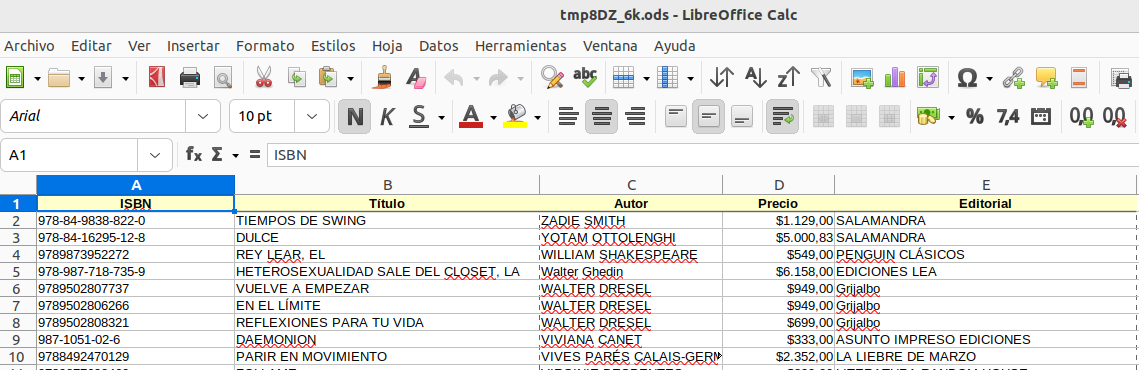
Task: Insert an image
Action: click(x=862, y=77)
